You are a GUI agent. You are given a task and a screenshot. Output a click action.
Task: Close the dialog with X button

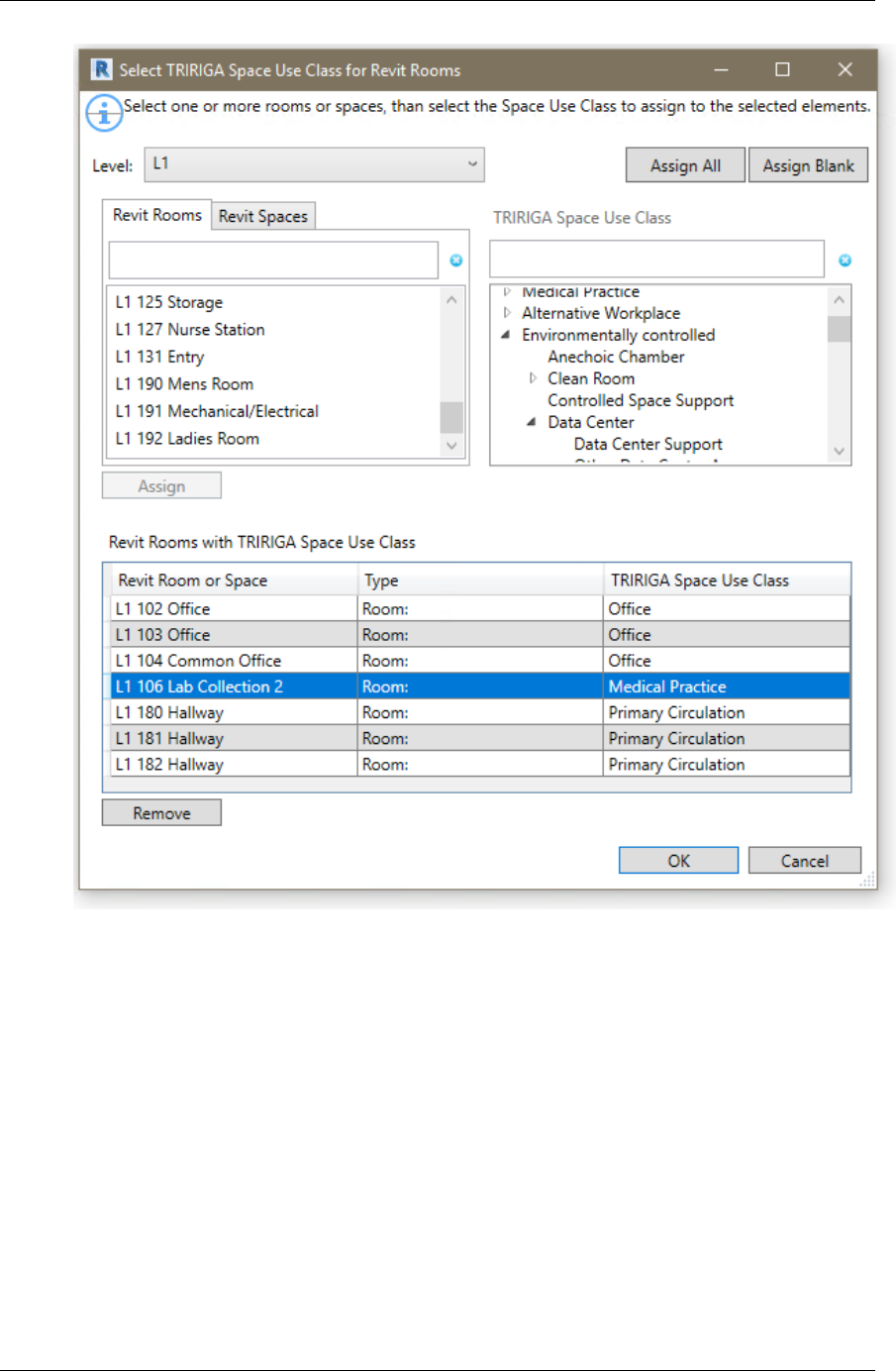pos(845,69)
